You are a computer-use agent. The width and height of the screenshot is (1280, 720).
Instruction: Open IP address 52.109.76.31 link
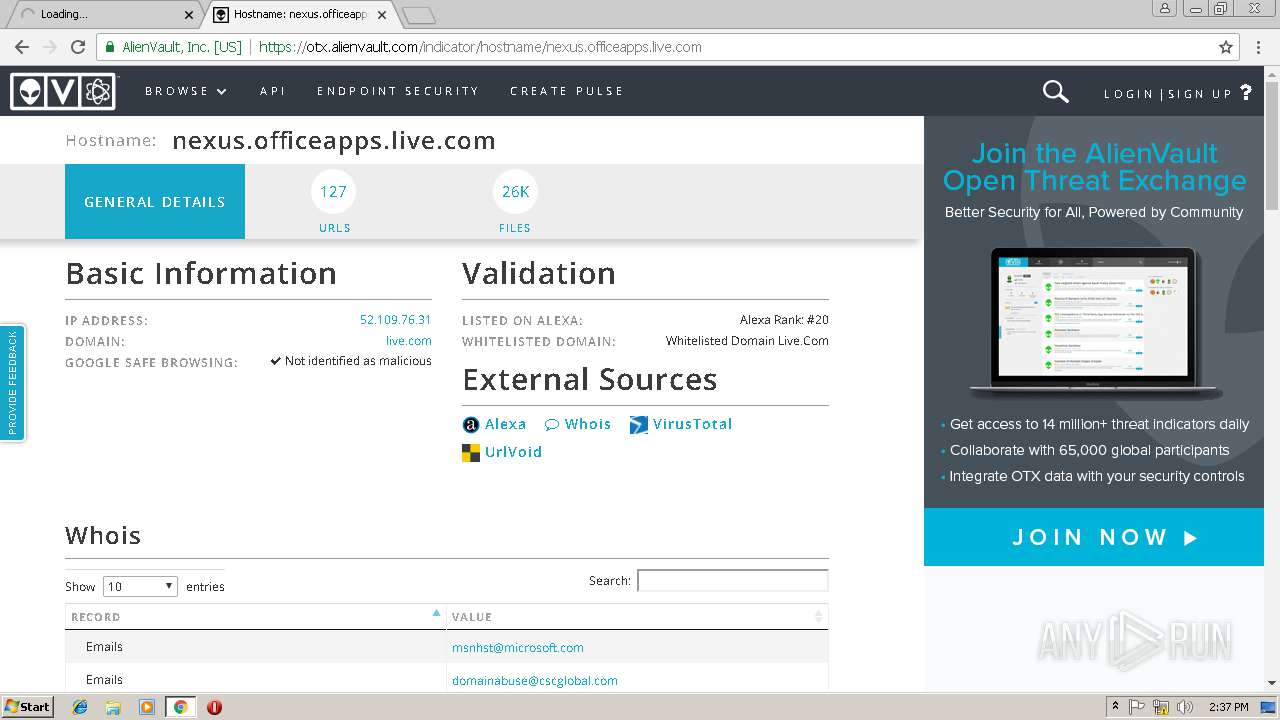coord(395,320)
